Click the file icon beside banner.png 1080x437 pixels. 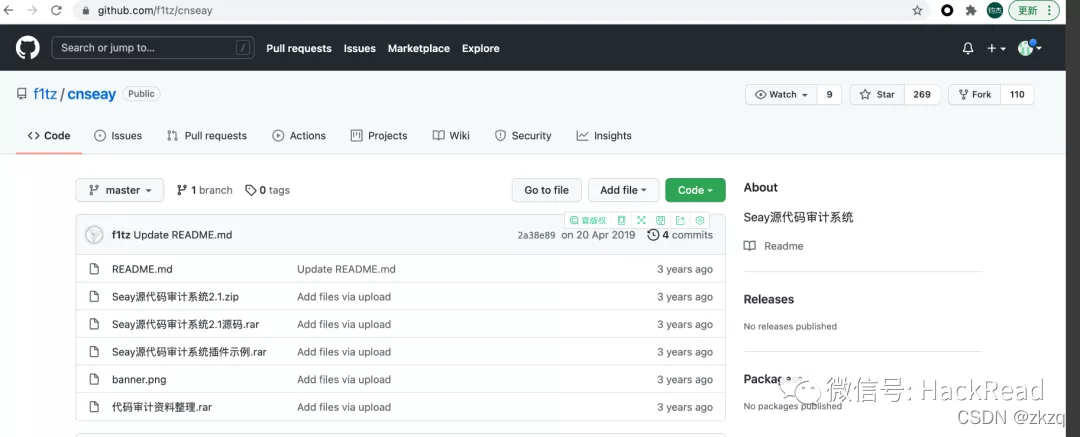point(94,379)
